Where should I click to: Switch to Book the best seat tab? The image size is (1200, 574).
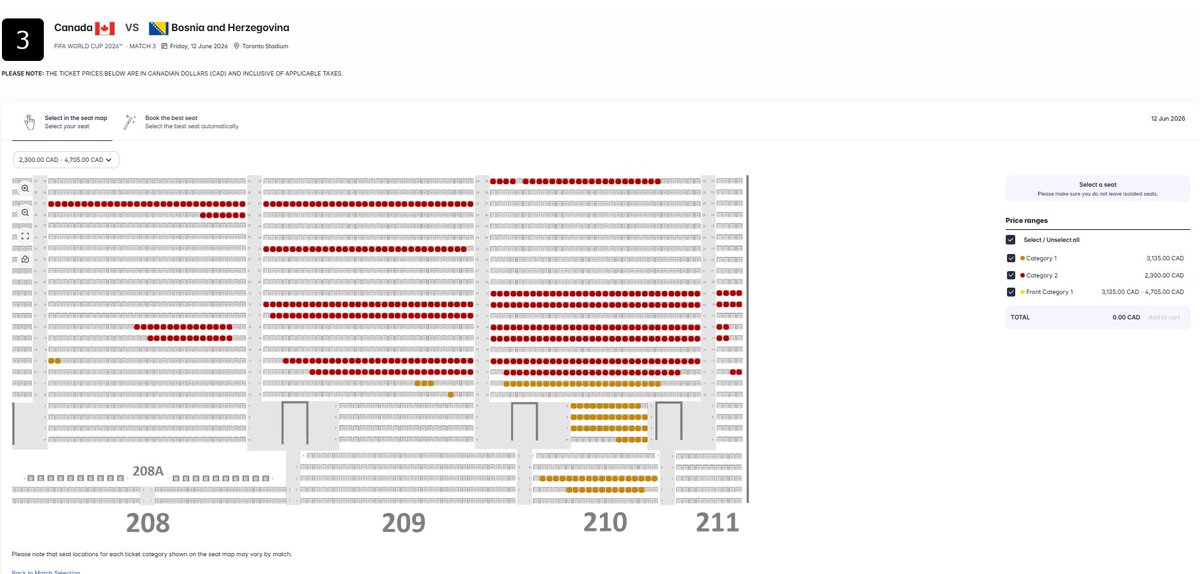coord(181,122)
